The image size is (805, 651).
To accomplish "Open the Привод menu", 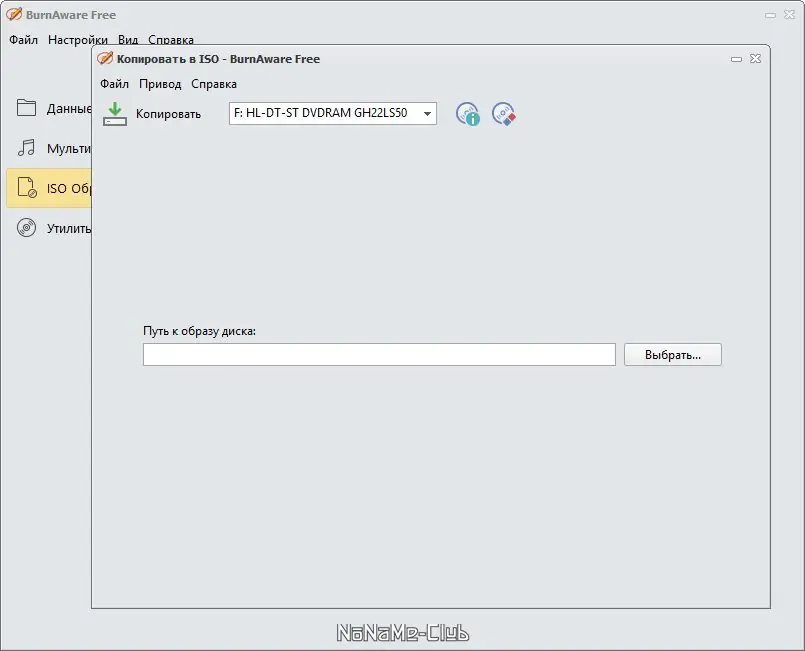I will [160, 84].
